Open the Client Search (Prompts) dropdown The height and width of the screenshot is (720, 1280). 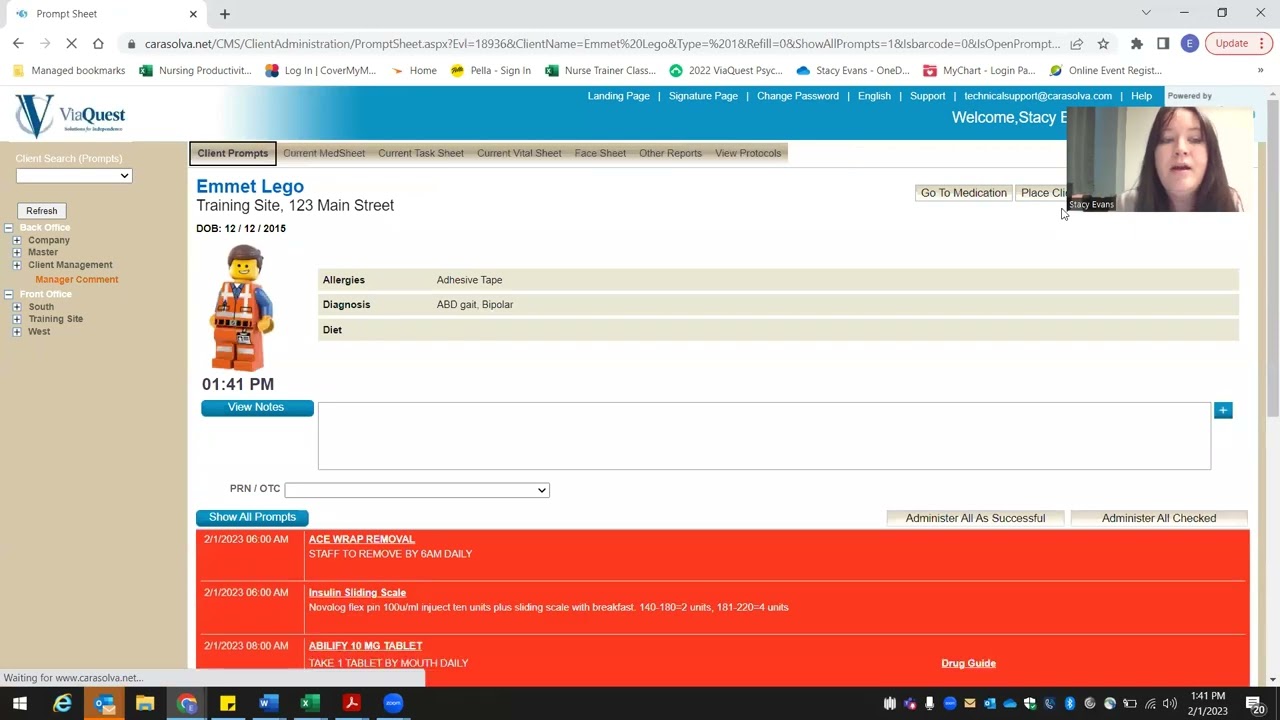point(73,176)
